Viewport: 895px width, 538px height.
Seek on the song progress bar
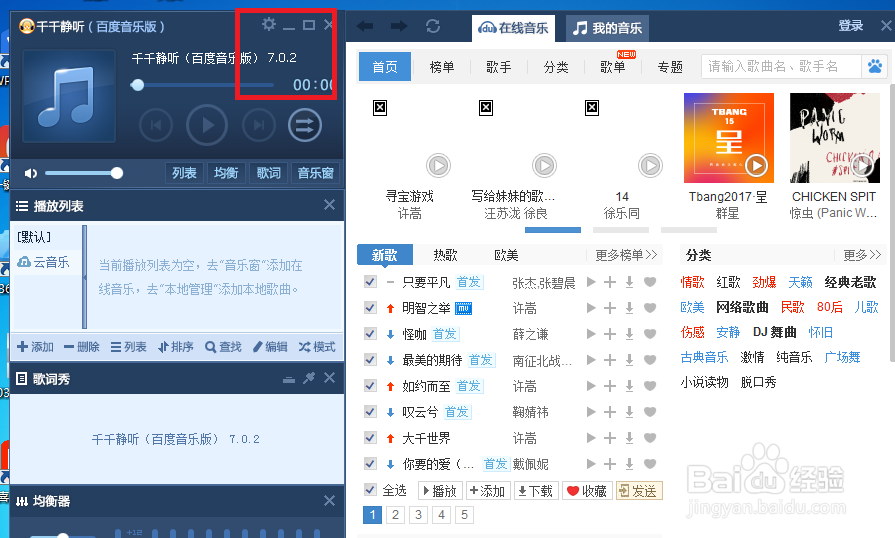[x=202, y=85]
